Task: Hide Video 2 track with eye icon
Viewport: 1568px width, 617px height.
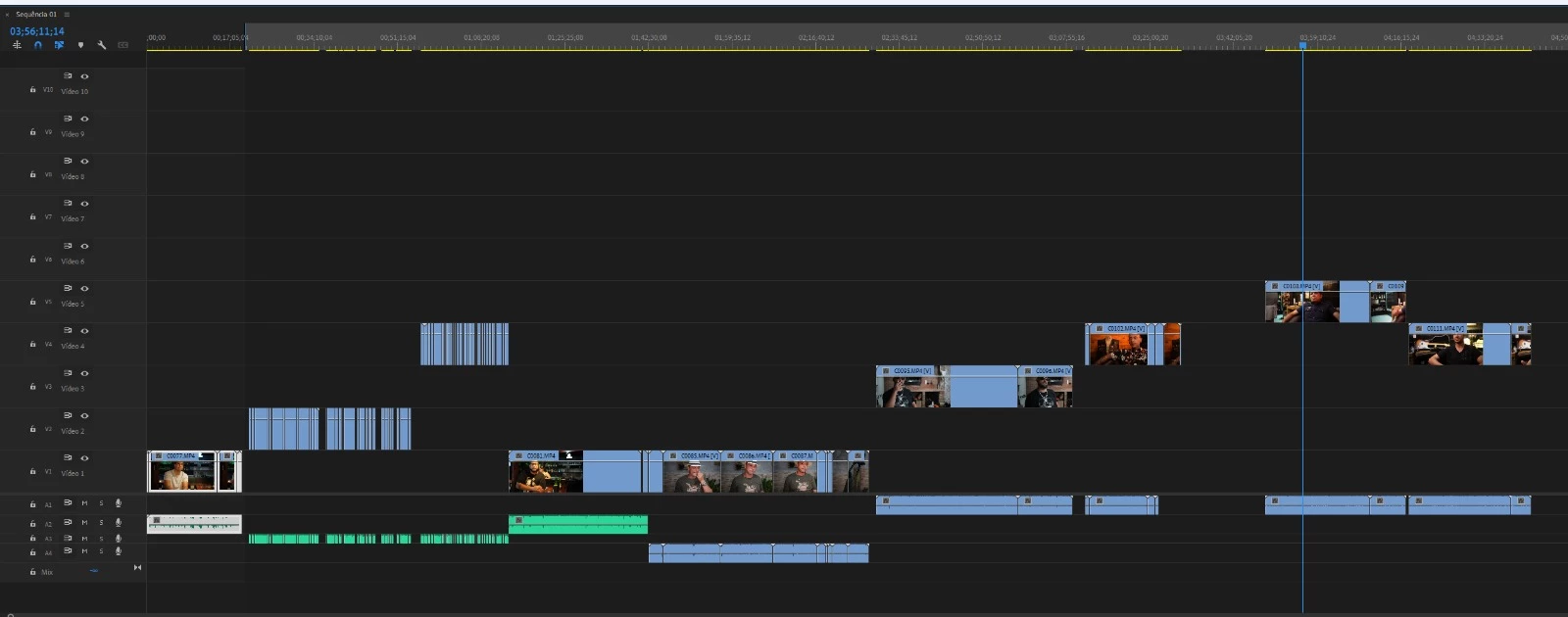Action: point(84,415)
